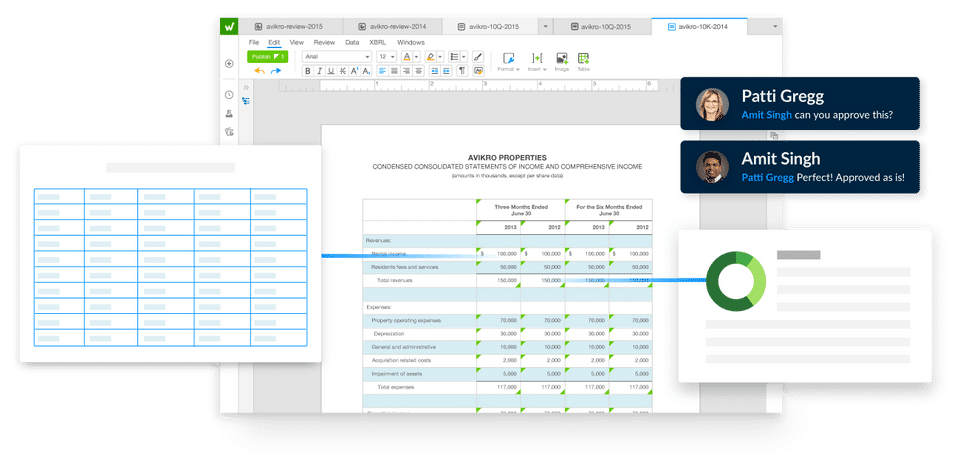960x455 pixels.
Task: Click the highlight color swatch
Action: (430, 56)
